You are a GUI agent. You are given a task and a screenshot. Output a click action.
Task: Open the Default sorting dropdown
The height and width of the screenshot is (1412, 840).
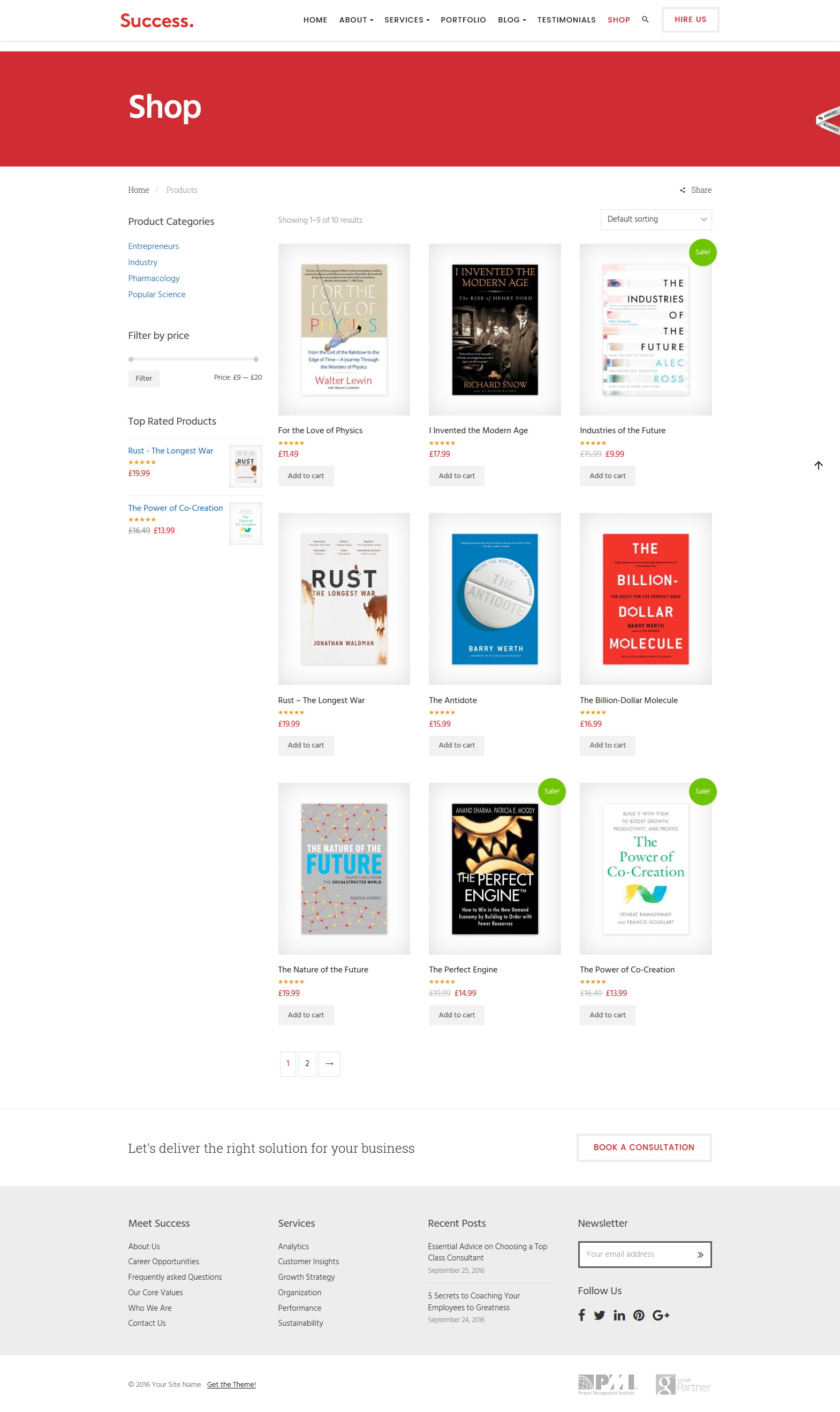655,220
